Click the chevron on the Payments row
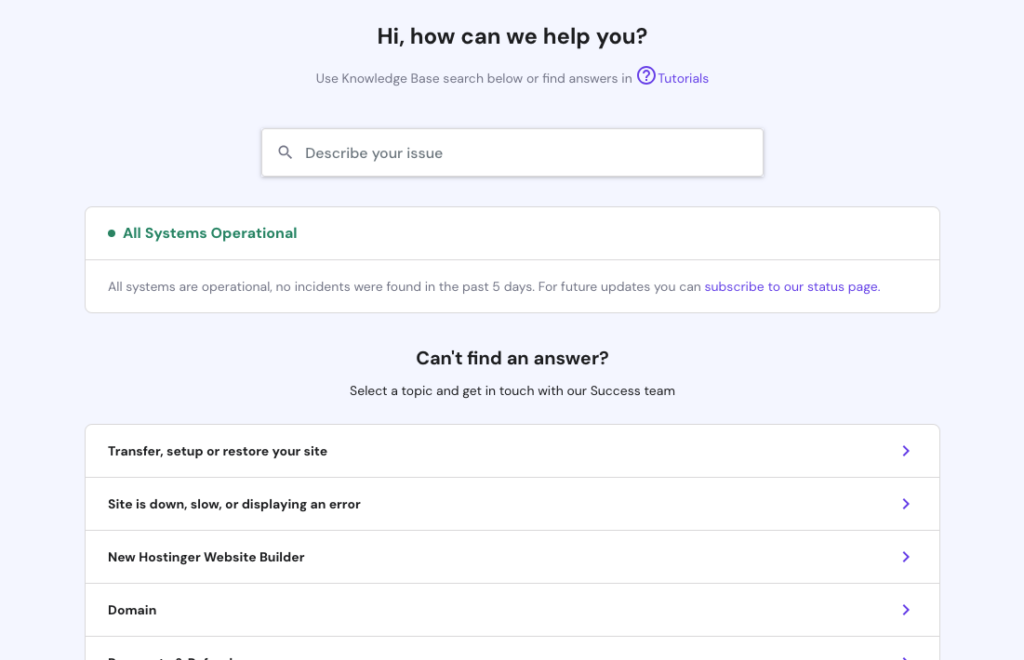 906,655
